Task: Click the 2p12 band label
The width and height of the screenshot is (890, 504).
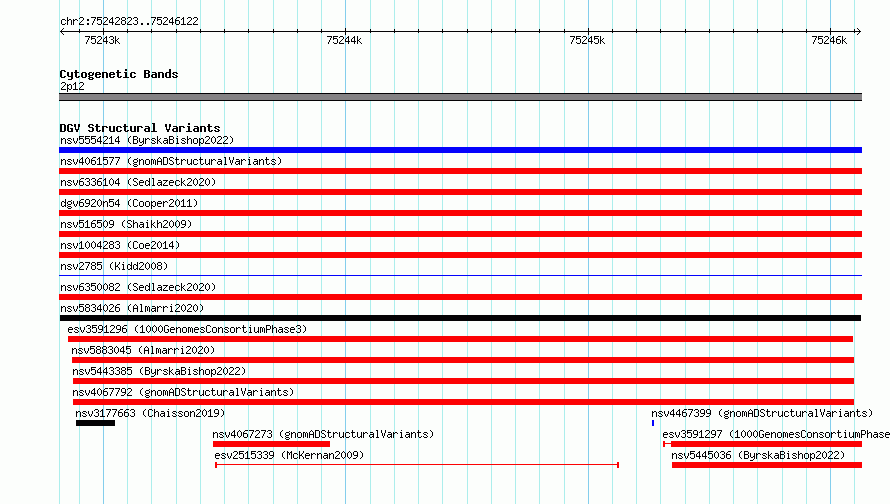Action: click(x=72, y=86)
